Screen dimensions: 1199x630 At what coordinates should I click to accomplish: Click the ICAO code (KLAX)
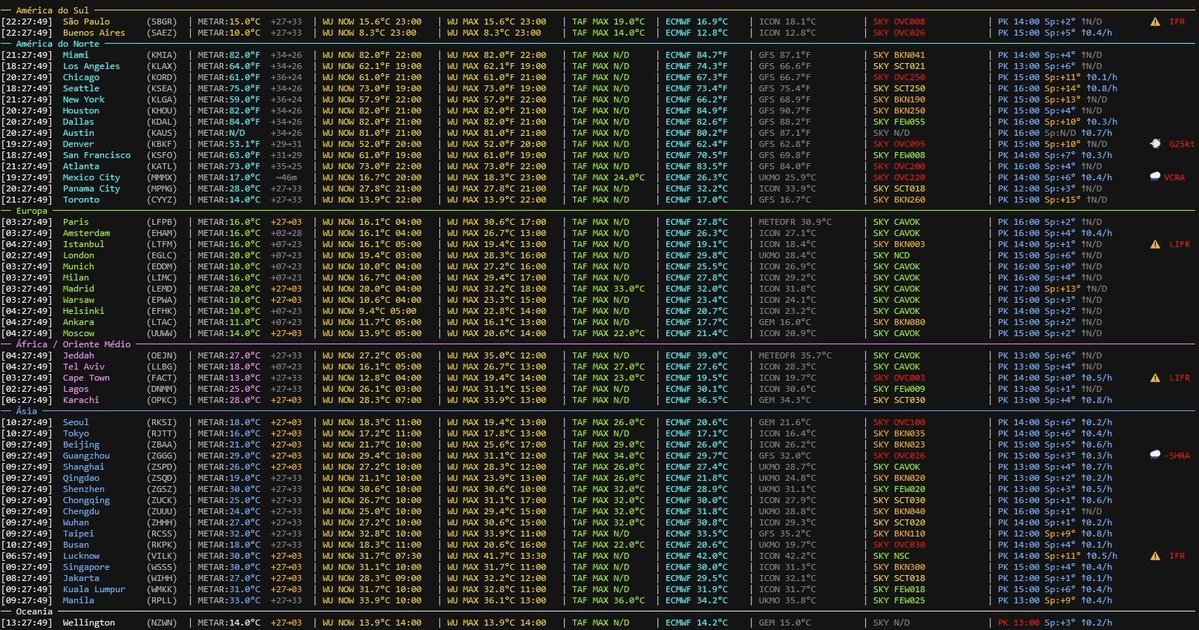161,67
